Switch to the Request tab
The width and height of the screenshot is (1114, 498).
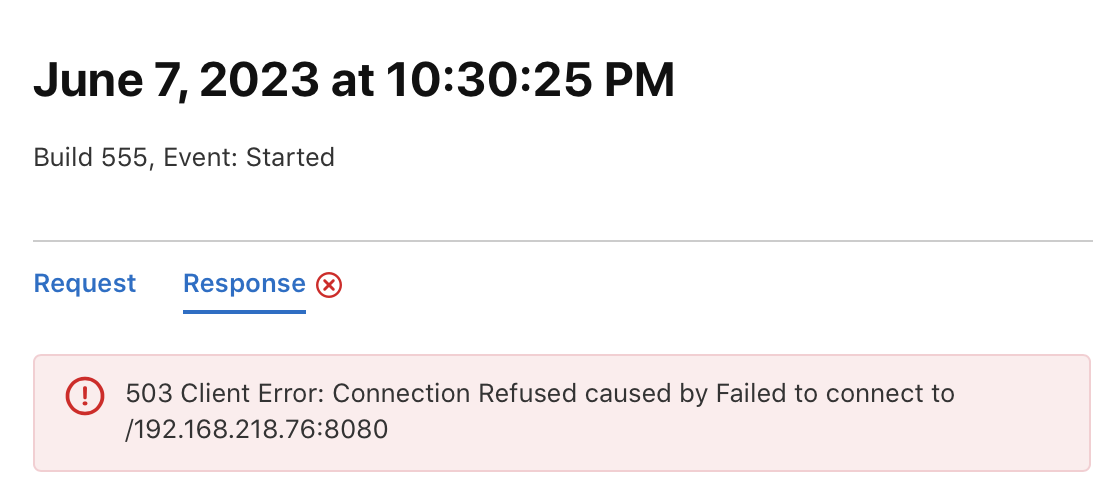pyautogui.click(x=85, y=283)
